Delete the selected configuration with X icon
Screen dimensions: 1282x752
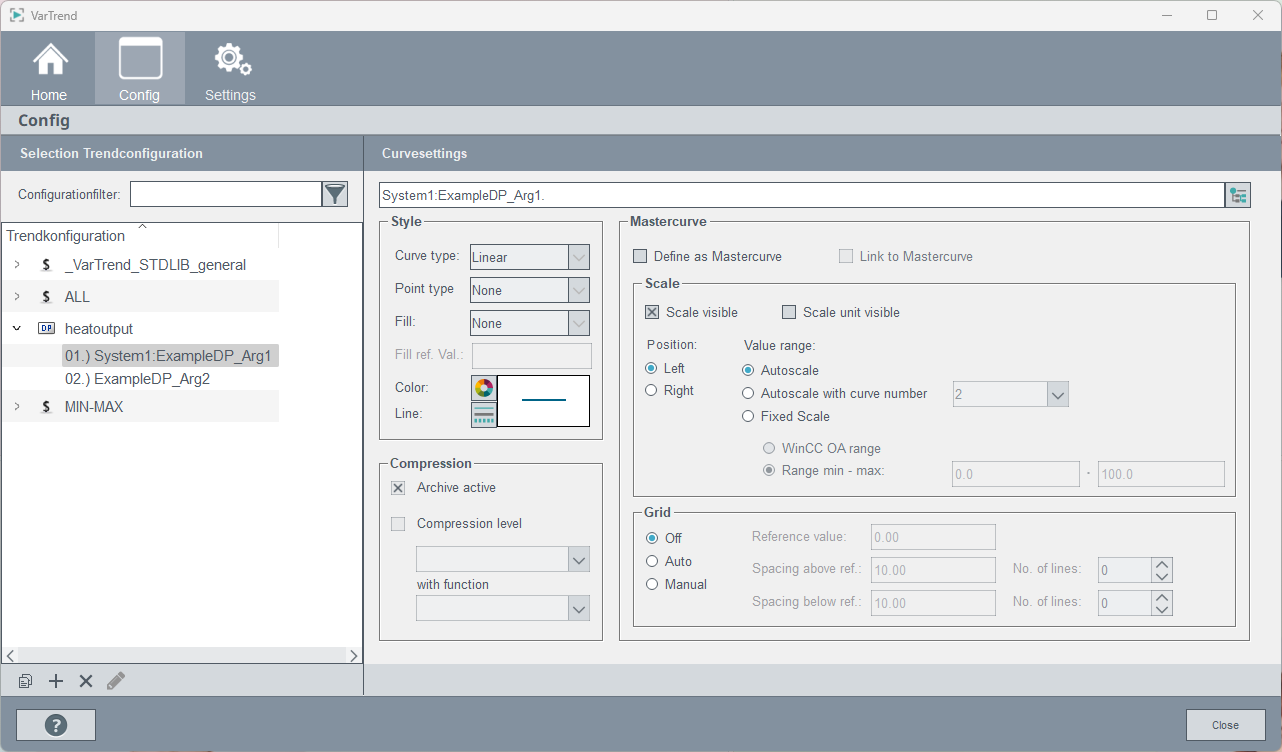[86, 681]
